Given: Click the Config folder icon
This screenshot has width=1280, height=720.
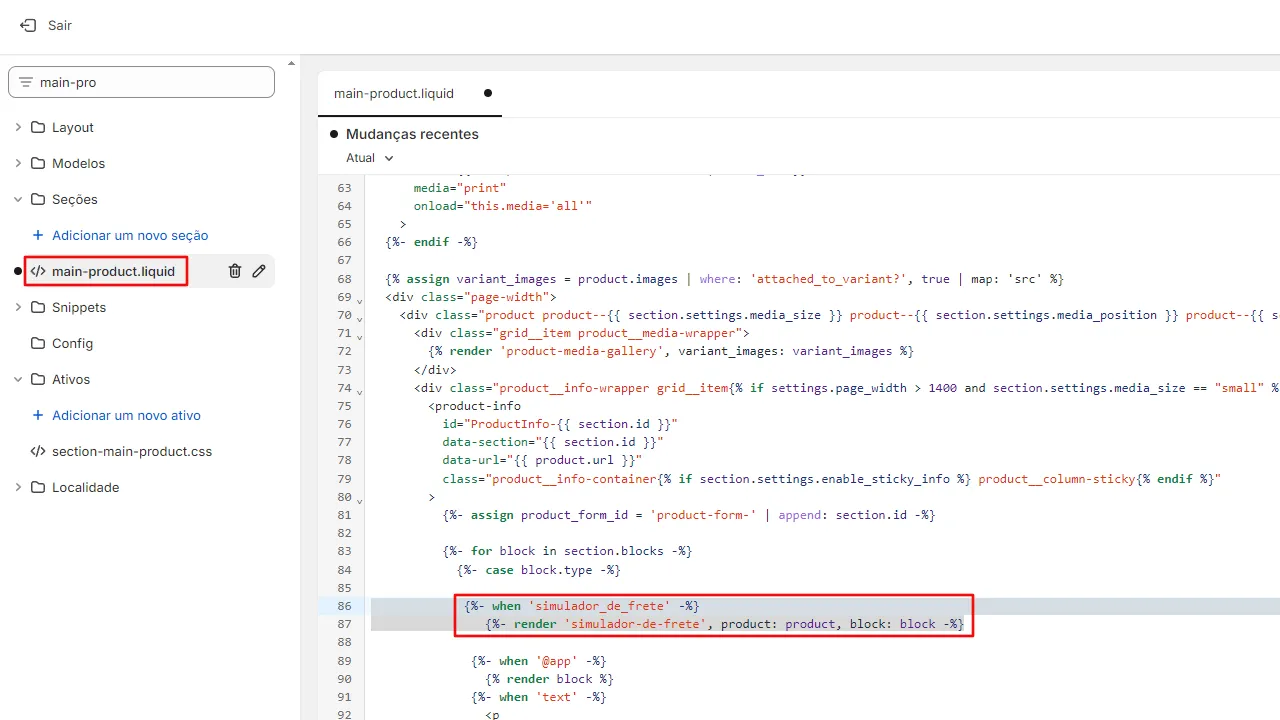Looking at the screenshot, I should click(38, 343).
